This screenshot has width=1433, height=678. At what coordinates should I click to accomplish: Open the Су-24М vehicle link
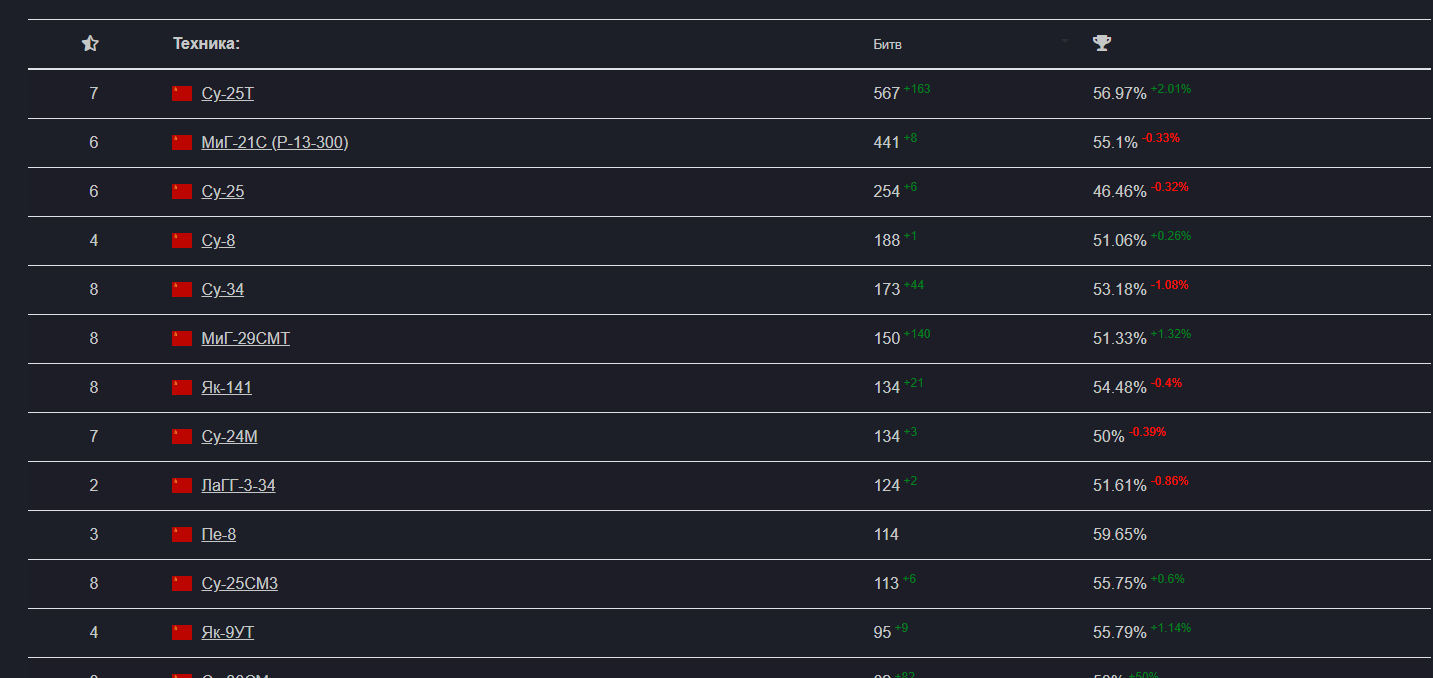coord(229,436)
